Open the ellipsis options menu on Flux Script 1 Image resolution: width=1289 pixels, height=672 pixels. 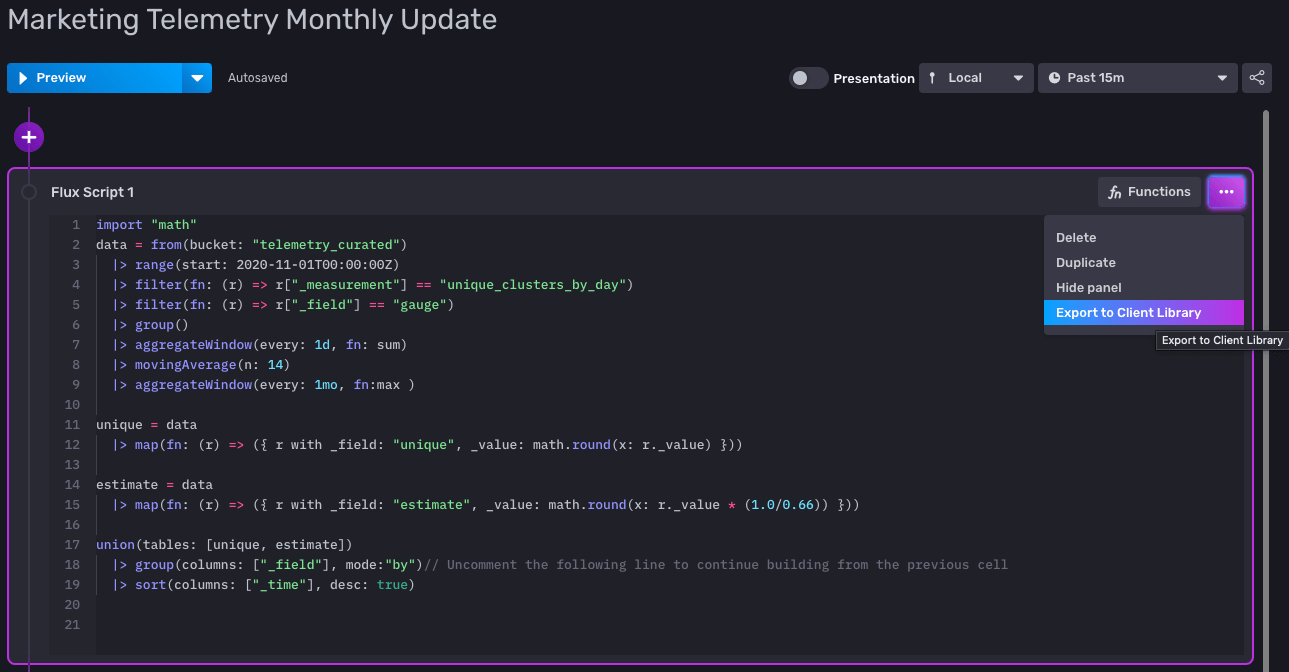1226,192
